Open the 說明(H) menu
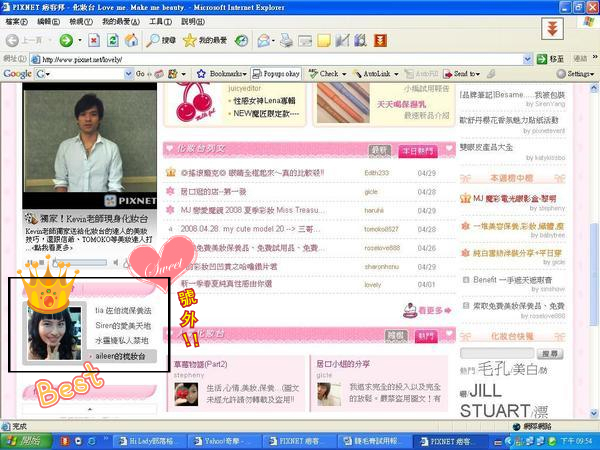The width and height of the screenshot is (600, 450). pyautogui.click(x=193, y=22)
